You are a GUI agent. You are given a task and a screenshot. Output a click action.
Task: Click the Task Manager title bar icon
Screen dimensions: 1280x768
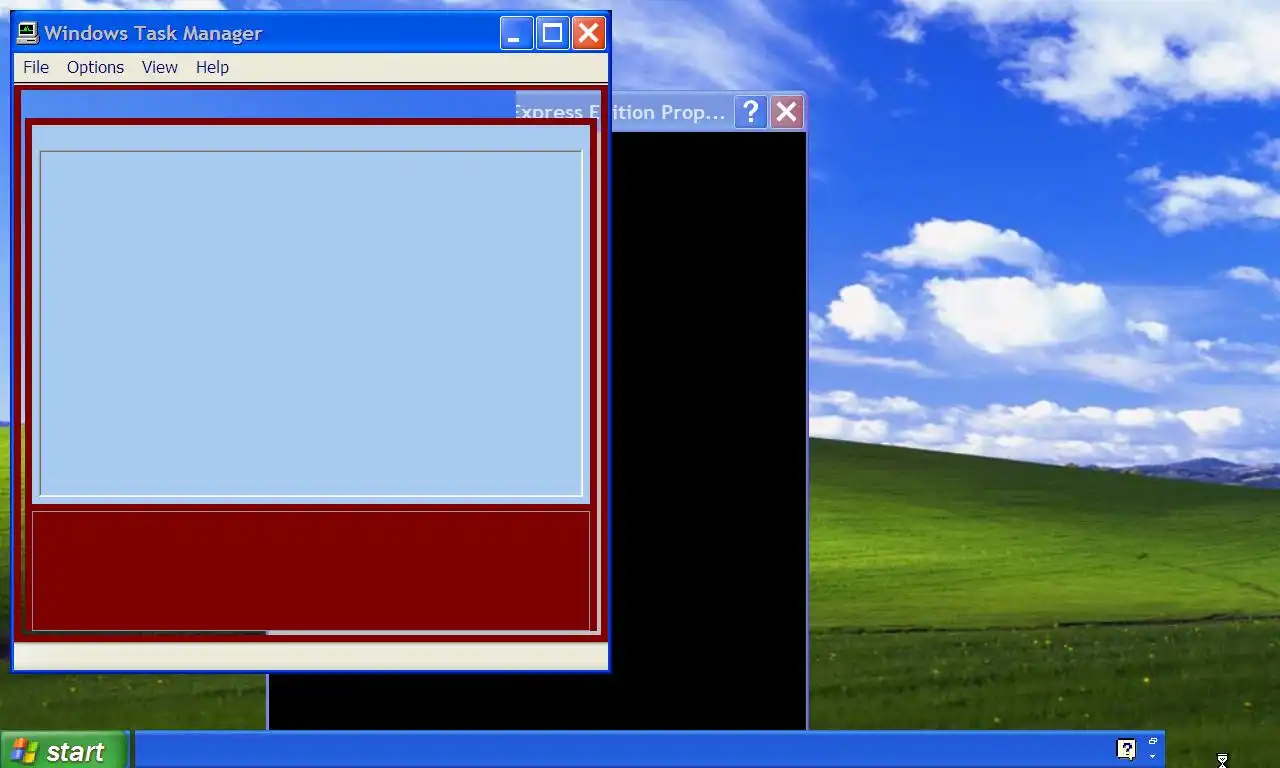coord(28,33)
